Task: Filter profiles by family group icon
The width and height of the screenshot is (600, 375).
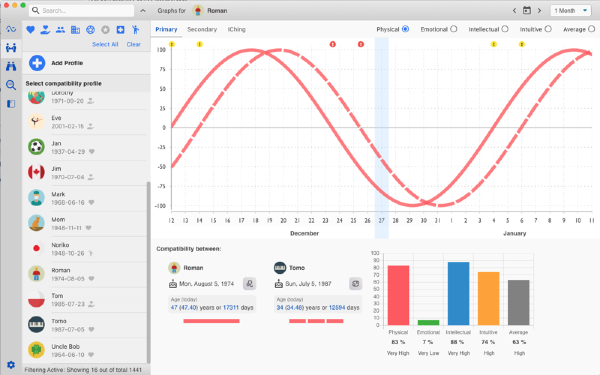Action: click(x=60, y=30)
